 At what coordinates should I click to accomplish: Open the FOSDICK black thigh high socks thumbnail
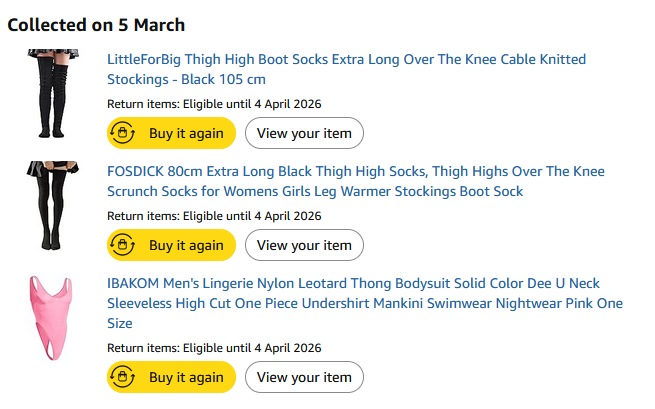coord(53,206)
